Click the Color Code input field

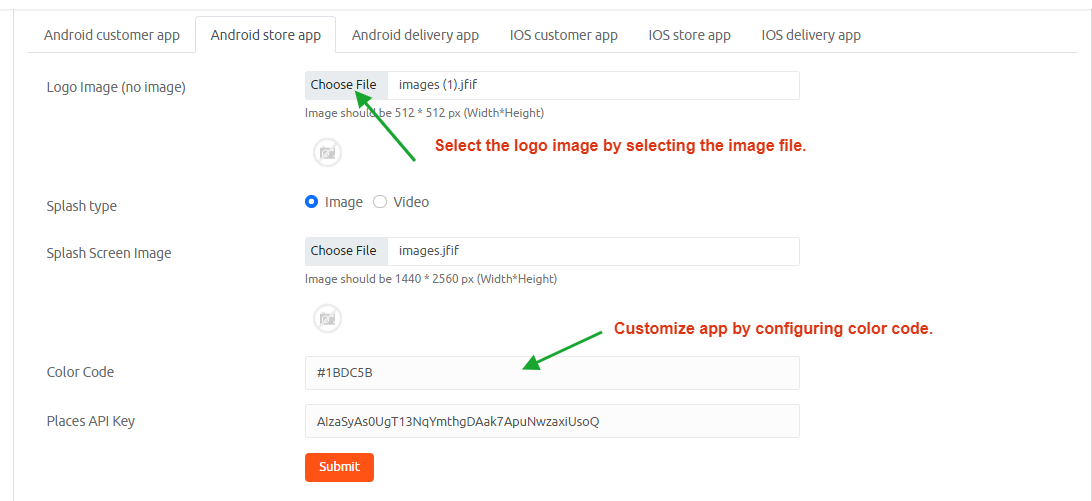click(552, 373)
